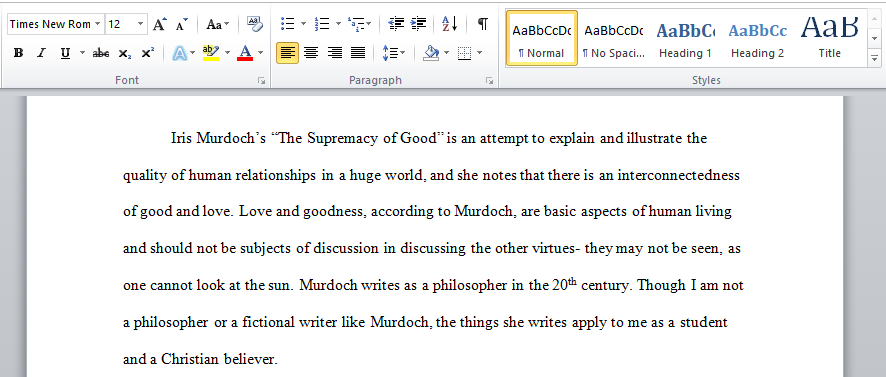Viewport: 886px width, 377px height.
Task: Open the highlight color dropdown arrow
Action: point(227,53)
